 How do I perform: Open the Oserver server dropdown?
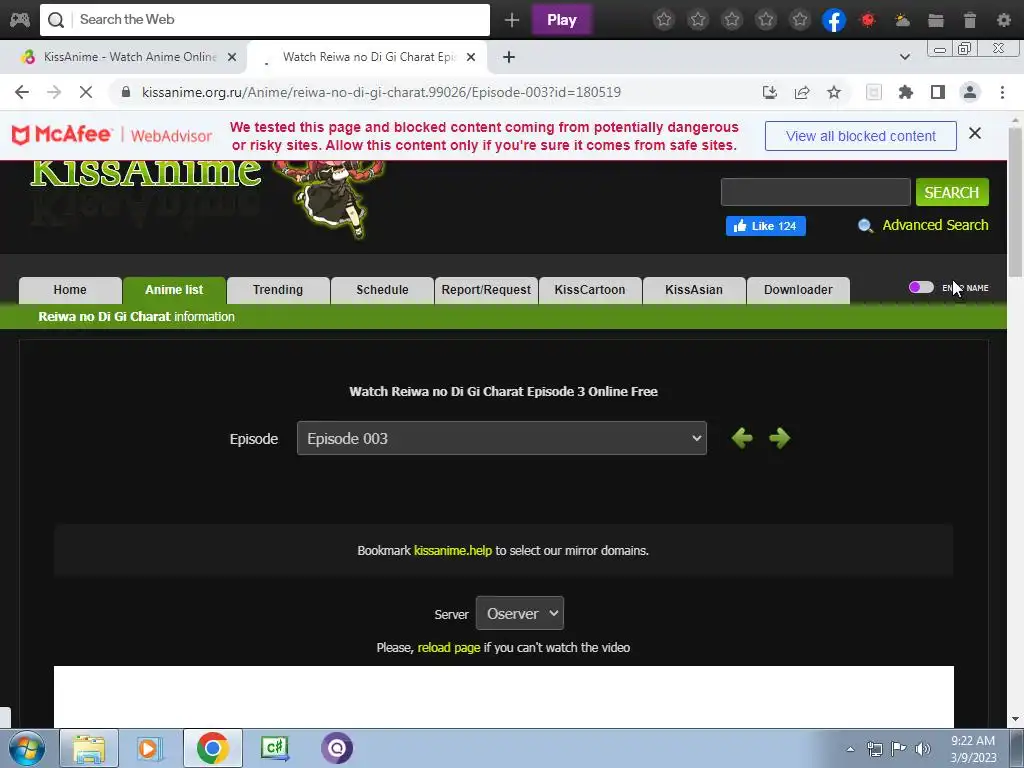520,613
